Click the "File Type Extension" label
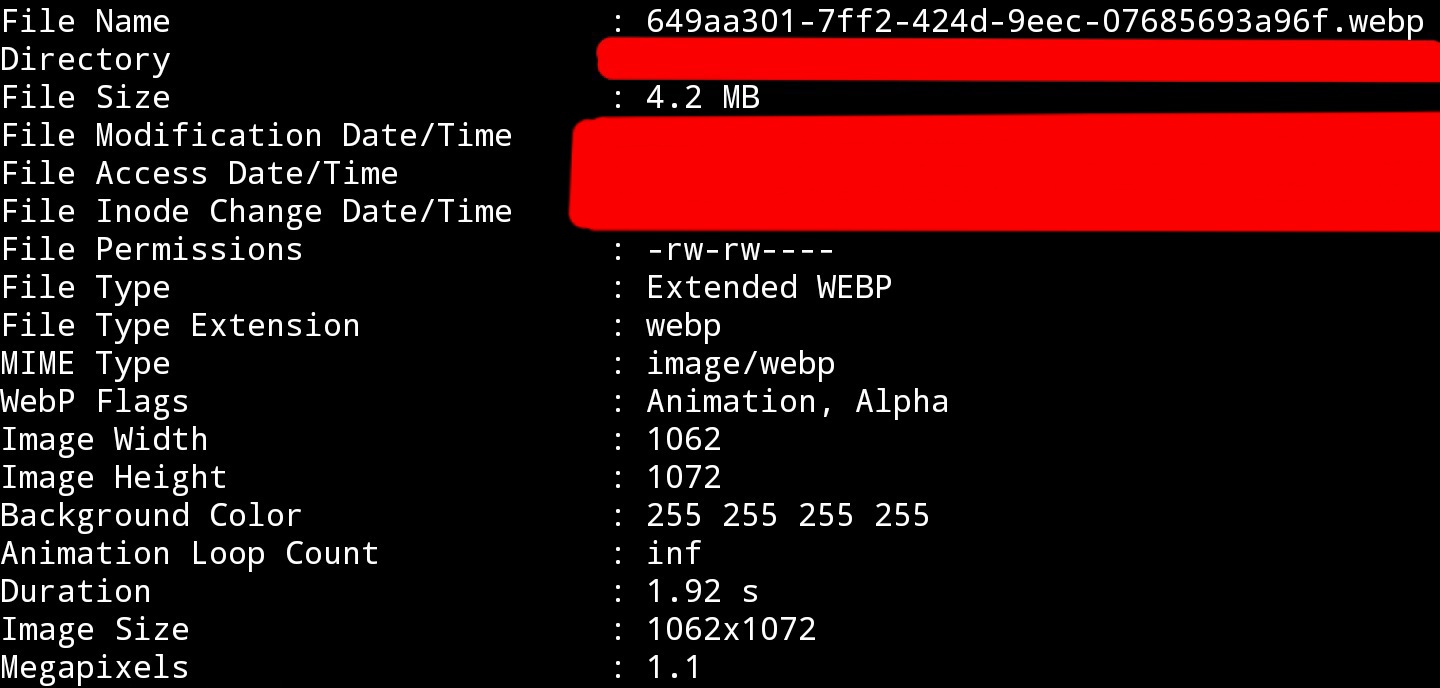Image resolution: width=1440 pixels, height=688 pixels. pos(180,326)
